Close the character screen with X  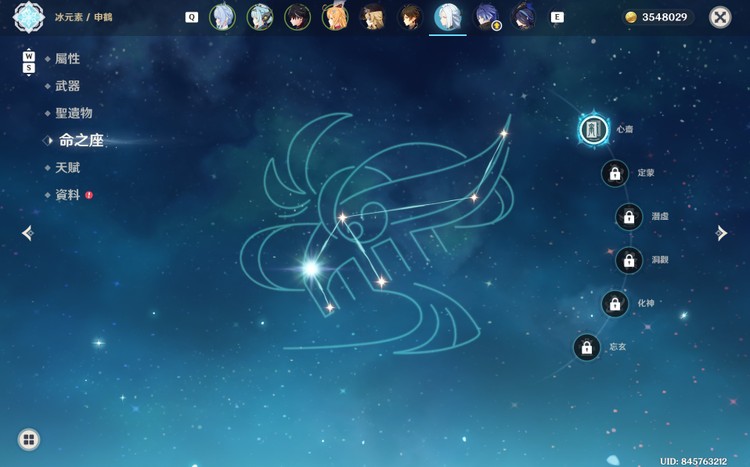[x=720, y=17]
